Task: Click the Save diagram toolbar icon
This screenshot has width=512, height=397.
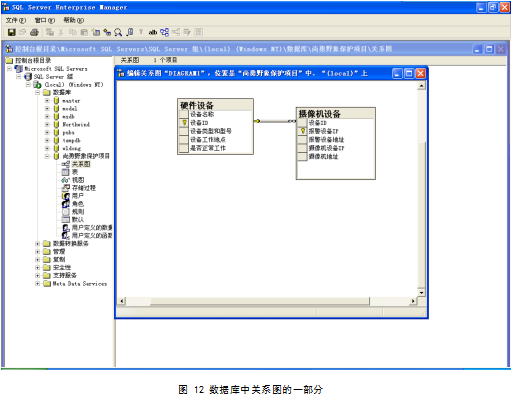Action: pos(12,32)
